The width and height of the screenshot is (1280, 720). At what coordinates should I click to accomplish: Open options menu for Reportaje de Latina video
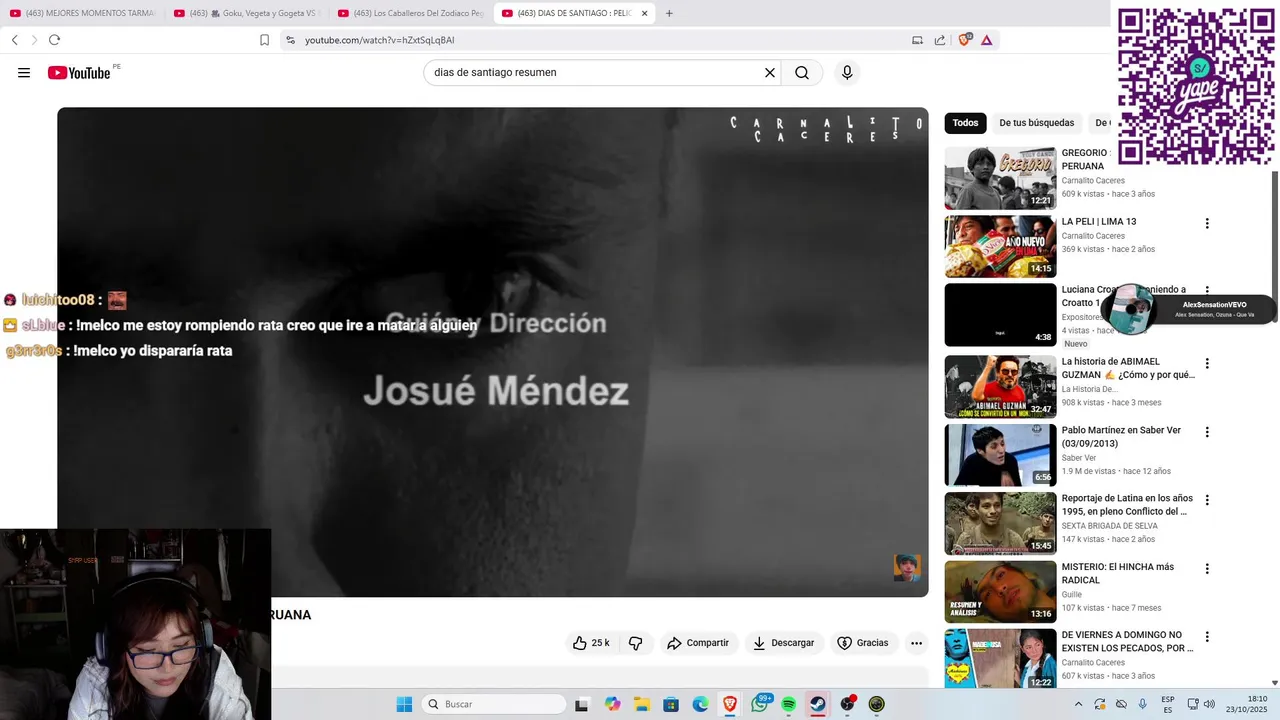click(x=1207, y=500)
